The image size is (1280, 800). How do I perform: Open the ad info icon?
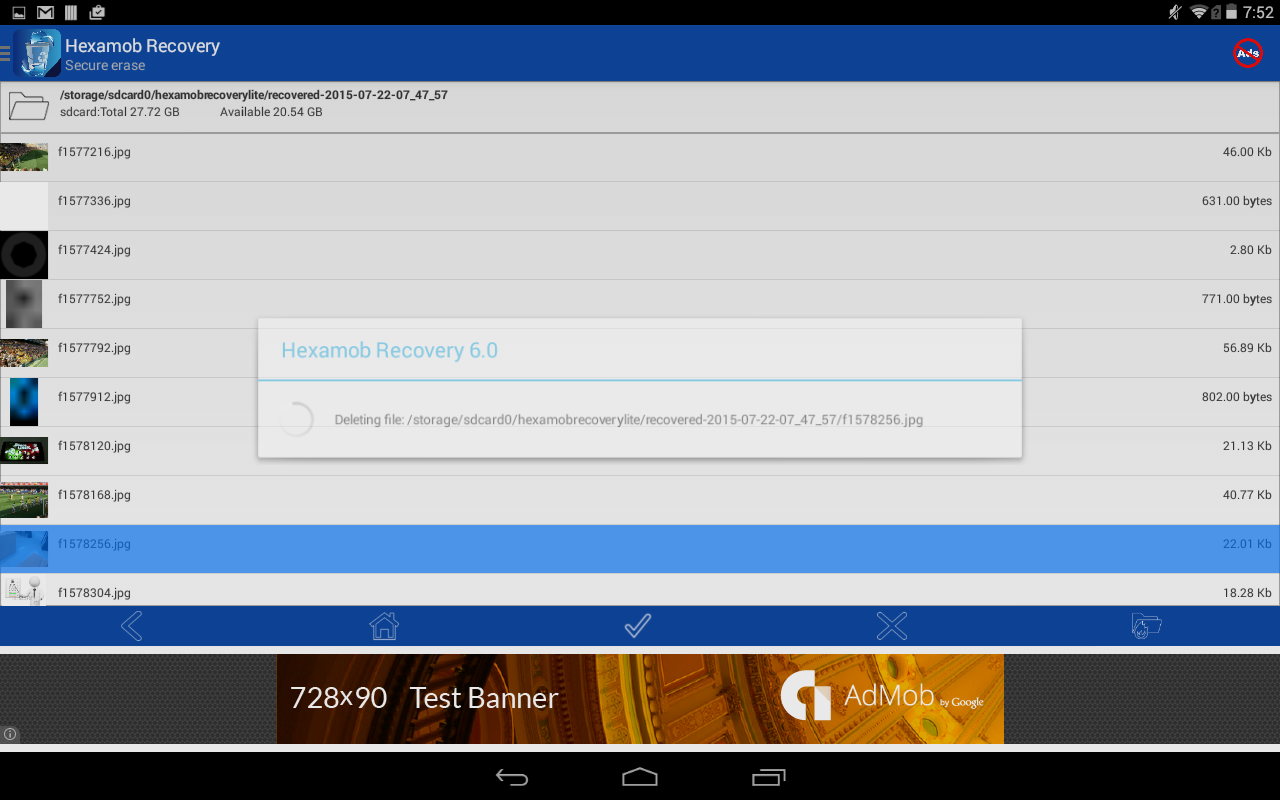(10, 733)
